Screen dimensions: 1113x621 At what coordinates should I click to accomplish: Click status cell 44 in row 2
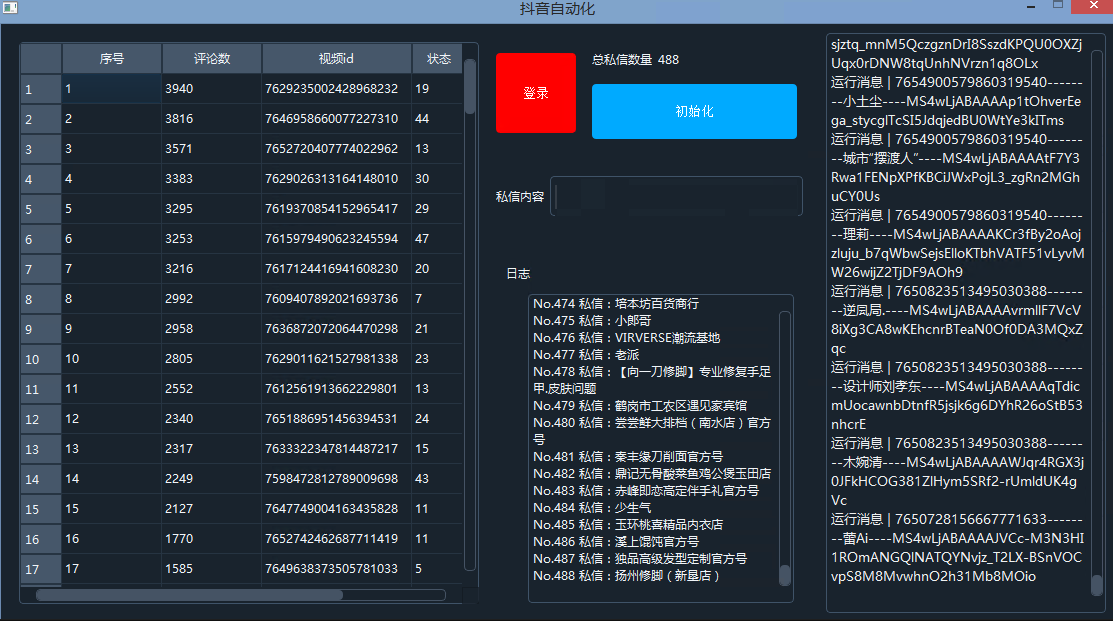[437, 119]
